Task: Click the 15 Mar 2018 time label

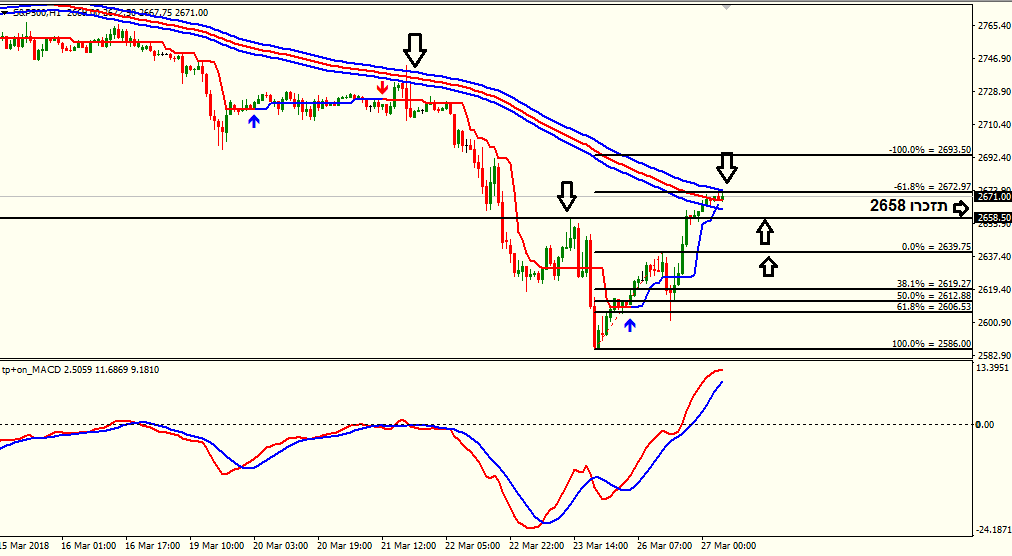Action: tap(25, 546)
